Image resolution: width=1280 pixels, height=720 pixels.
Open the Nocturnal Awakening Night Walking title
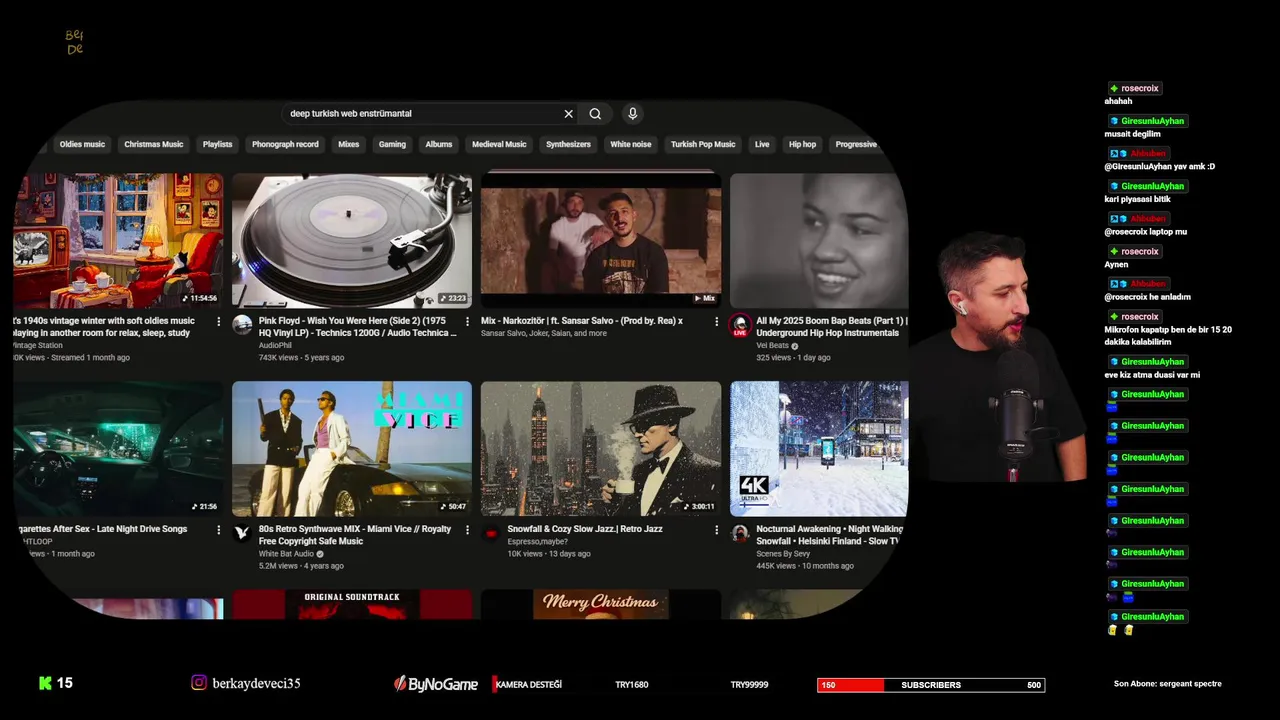(x=829, y=535)
